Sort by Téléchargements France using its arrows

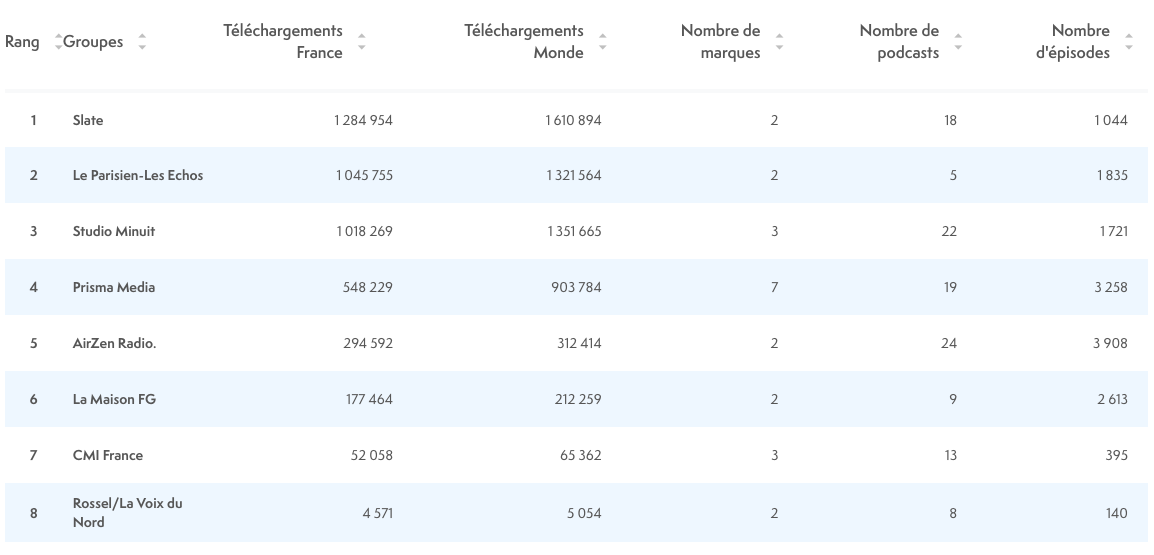[361, 42]
